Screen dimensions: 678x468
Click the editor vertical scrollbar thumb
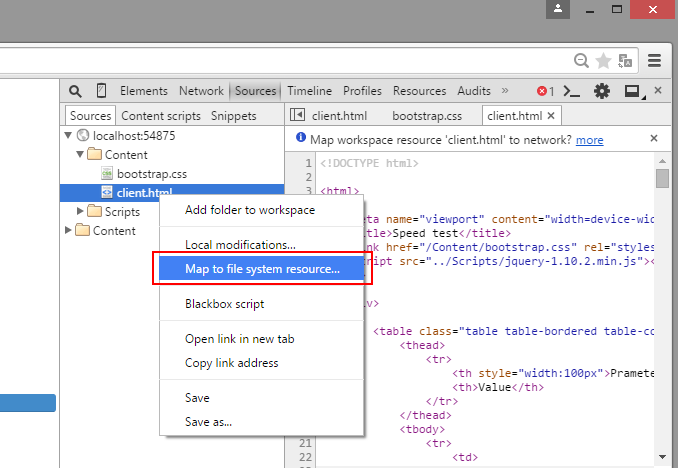pyautogui.click(x=662, y=178)
